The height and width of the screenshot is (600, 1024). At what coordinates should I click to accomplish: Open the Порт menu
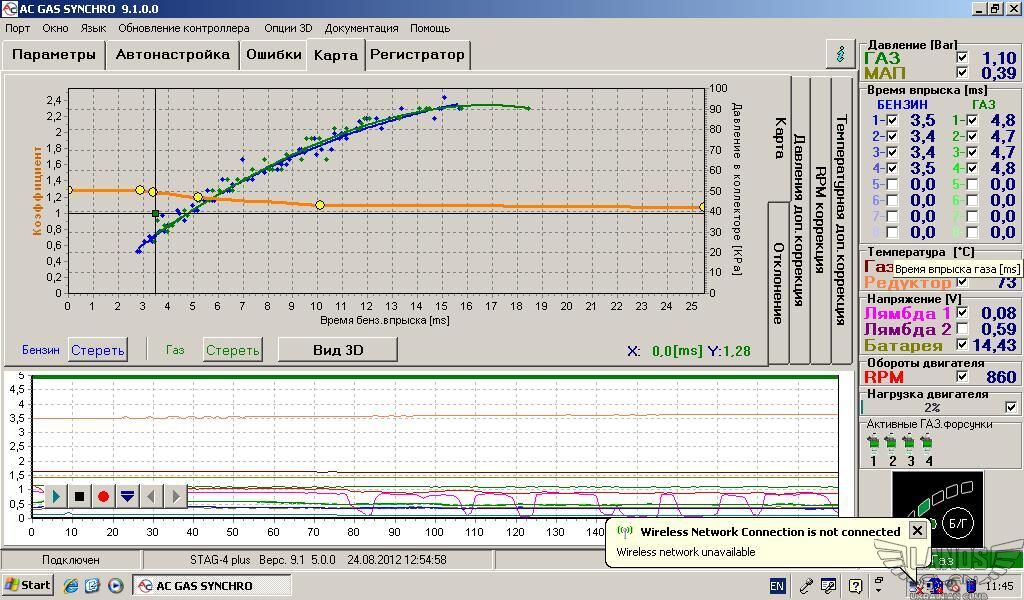[17, 28]
